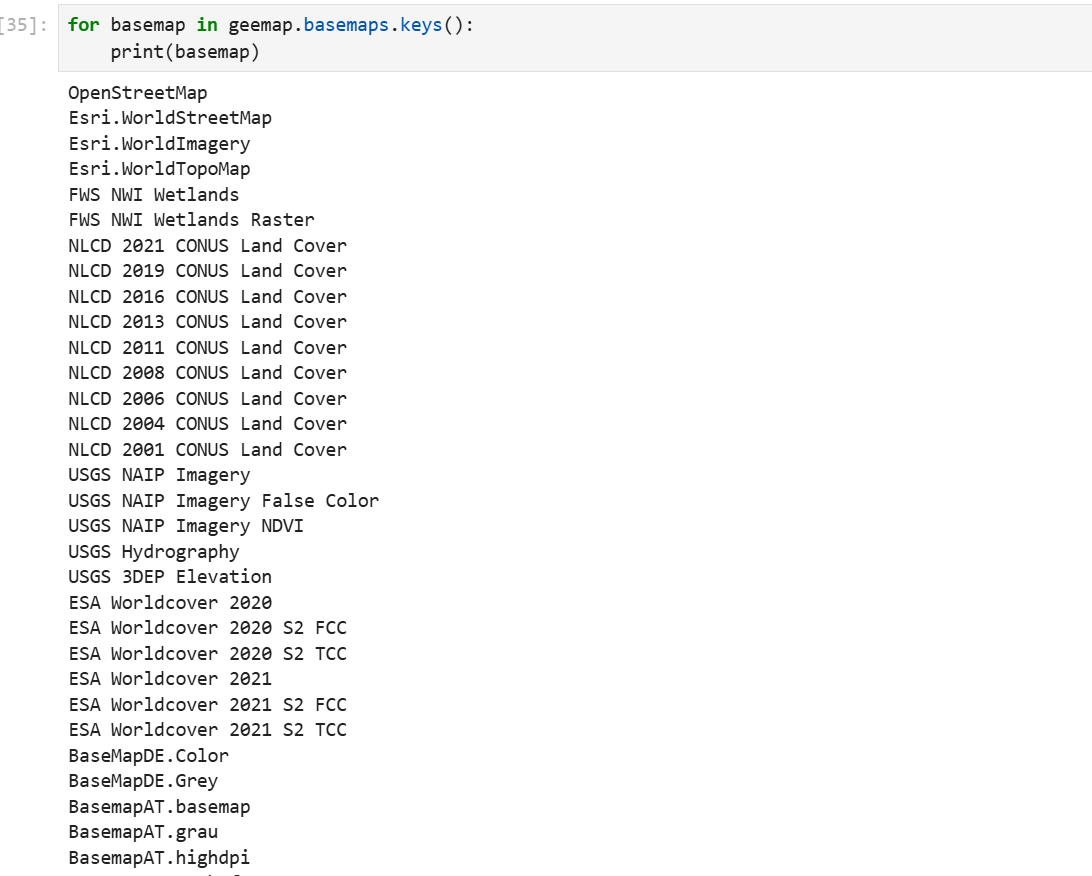Click the cell execution prompt [35]
The width and height of the screenshot is (1092, 876).
pyautogui.click(x=24, y=25)
